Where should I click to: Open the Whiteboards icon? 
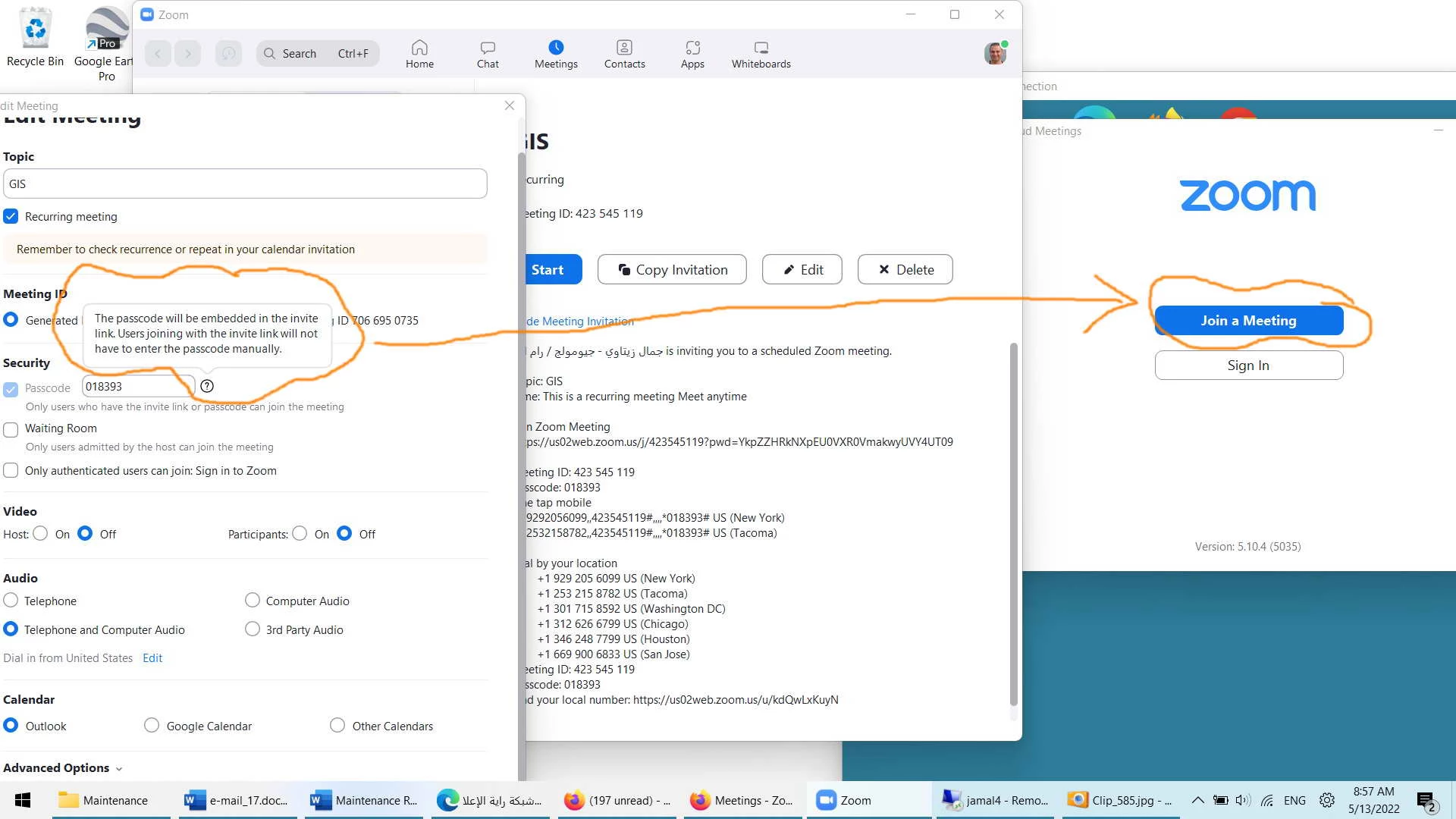pyautogui.click(x=761, y=48)
